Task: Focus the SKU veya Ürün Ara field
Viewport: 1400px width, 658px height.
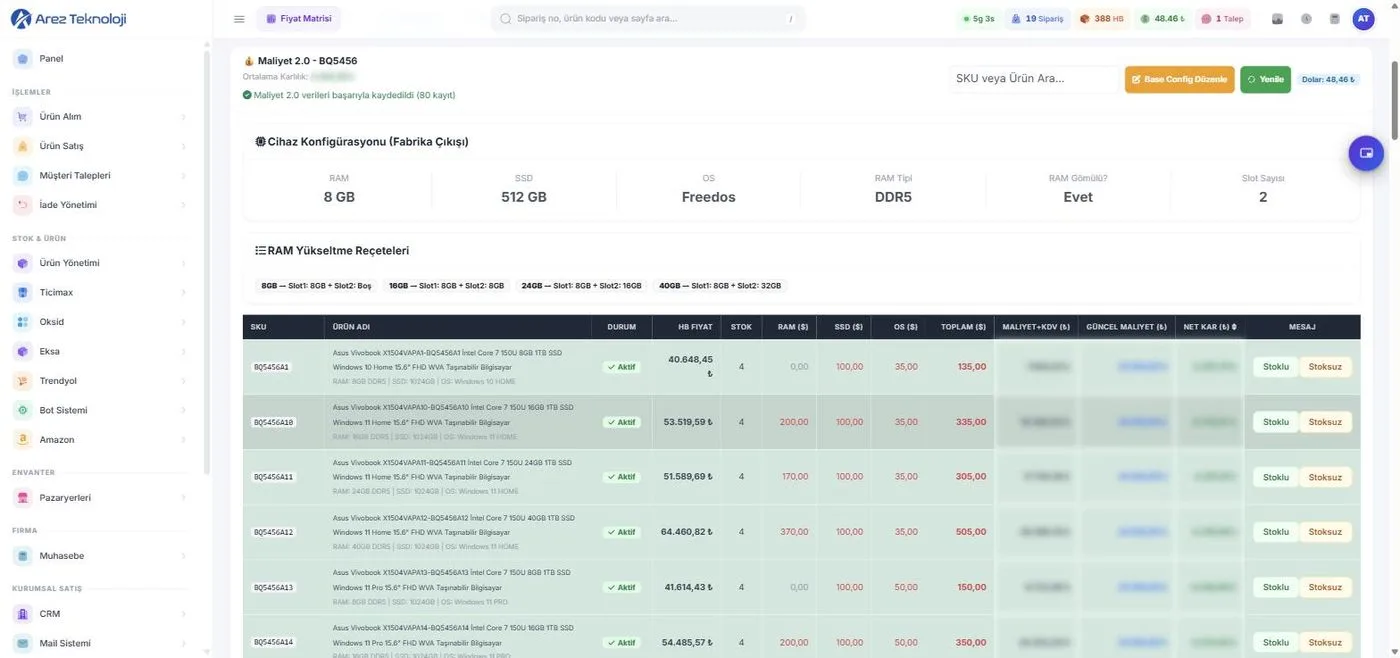Action: (1033, 79)
